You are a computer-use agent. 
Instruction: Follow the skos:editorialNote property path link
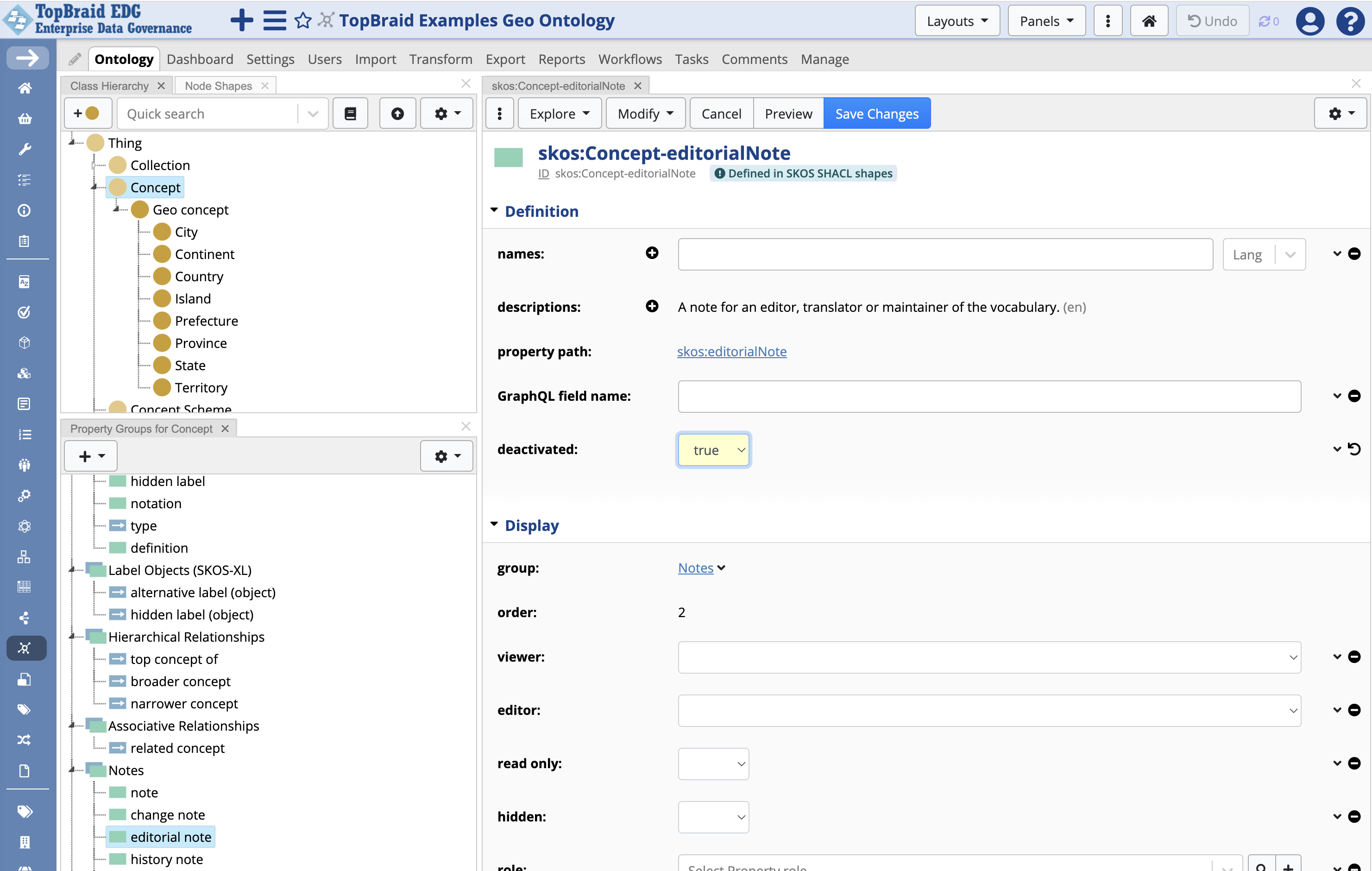731,351
